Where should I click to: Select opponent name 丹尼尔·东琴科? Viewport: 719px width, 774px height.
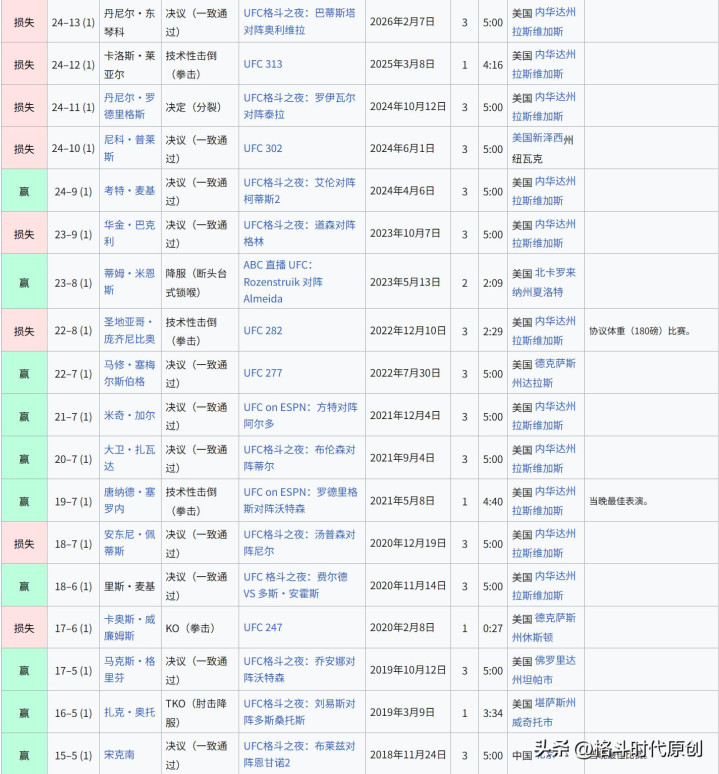(129, 22)
